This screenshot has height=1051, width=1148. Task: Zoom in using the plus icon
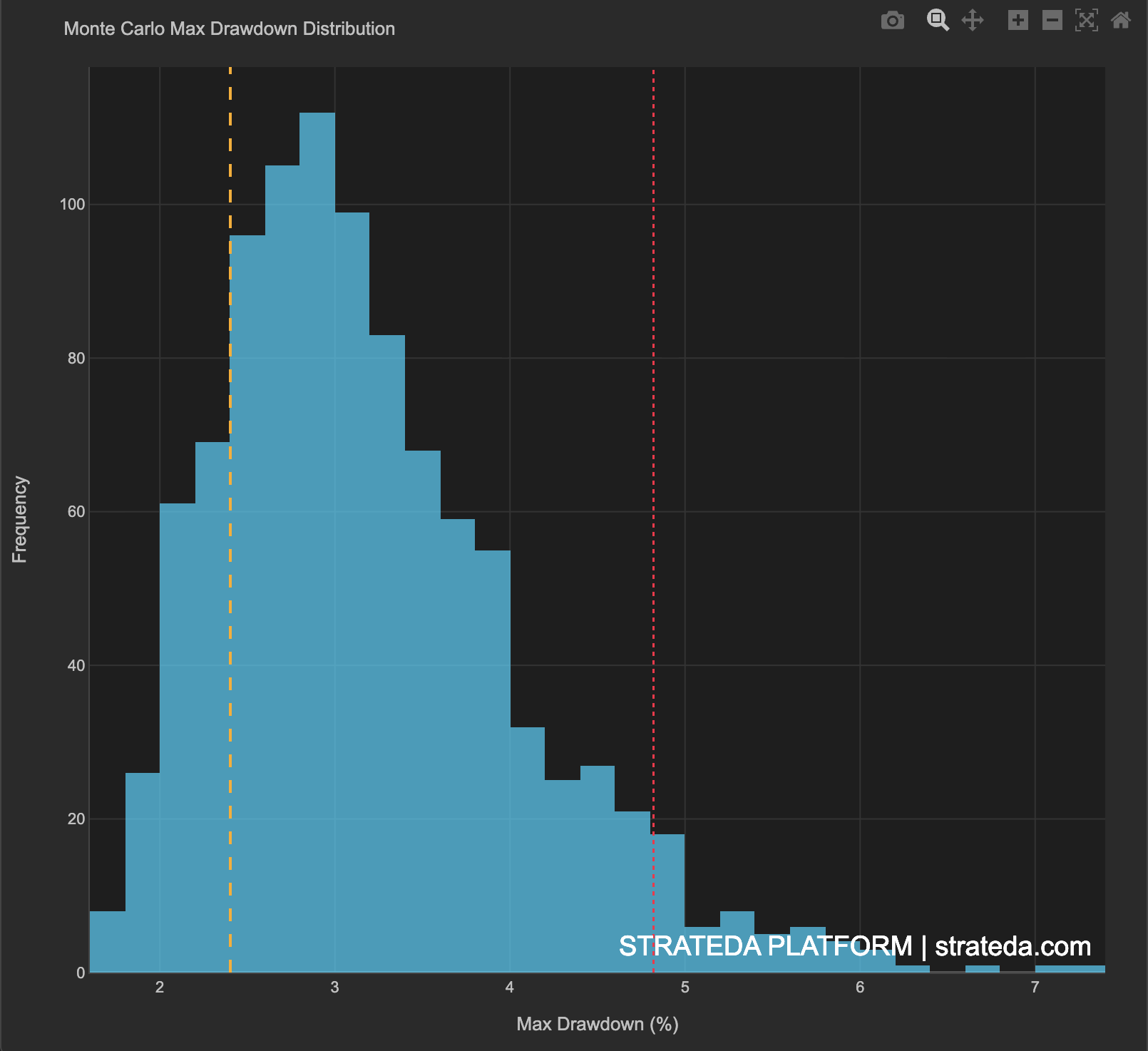(1018, 21)
